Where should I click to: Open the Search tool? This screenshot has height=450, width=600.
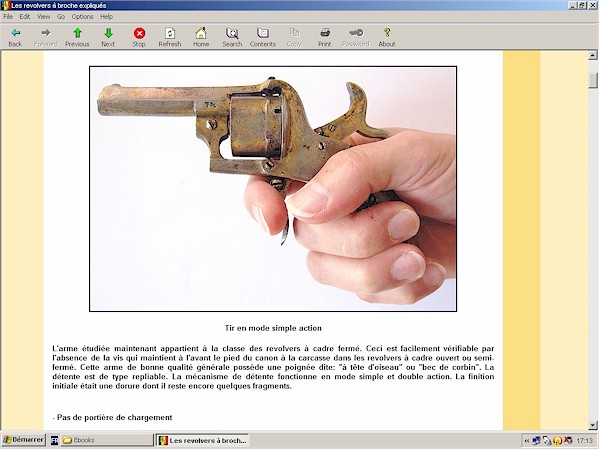[x=232, y=37]
